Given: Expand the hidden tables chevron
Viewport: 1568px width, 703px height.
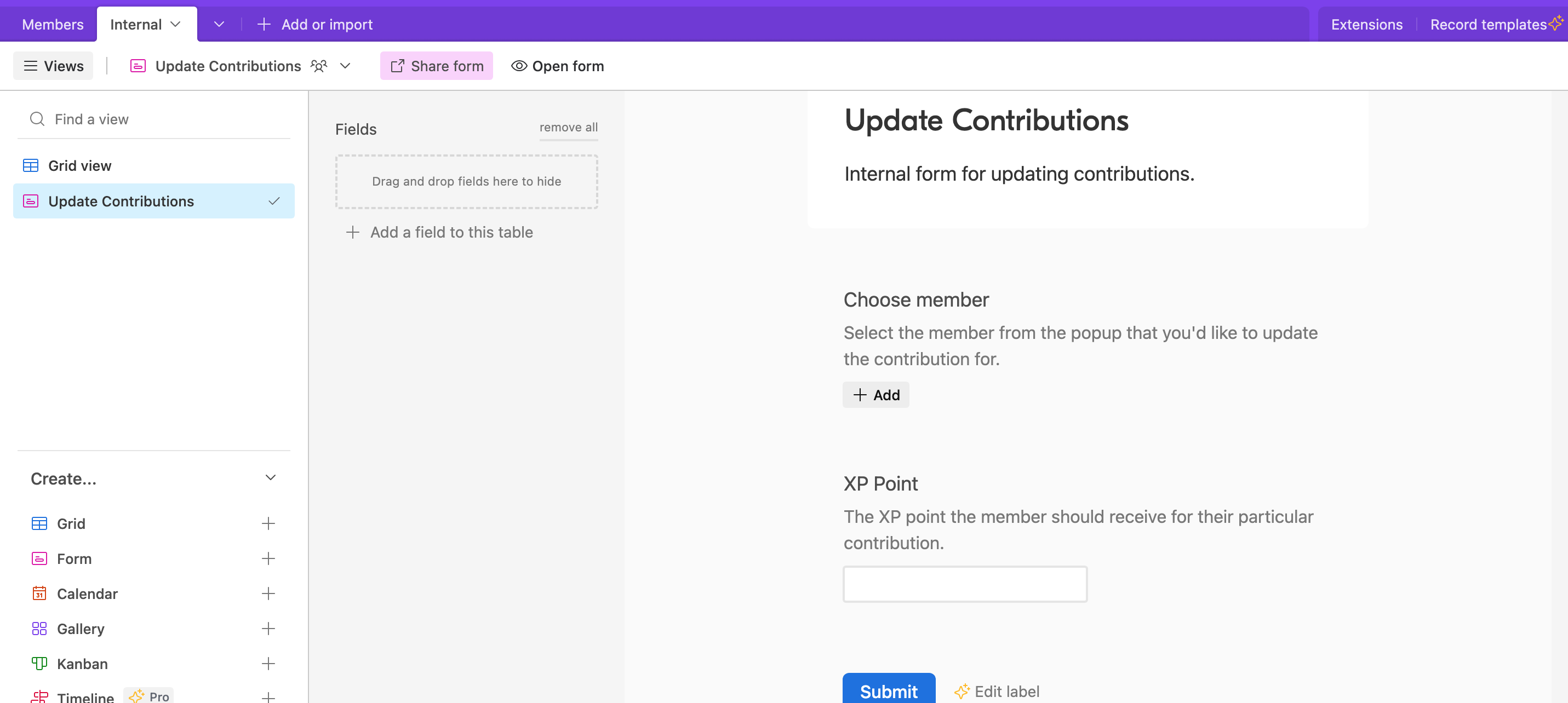Looking at the screenshot, I should click(219, 24).
